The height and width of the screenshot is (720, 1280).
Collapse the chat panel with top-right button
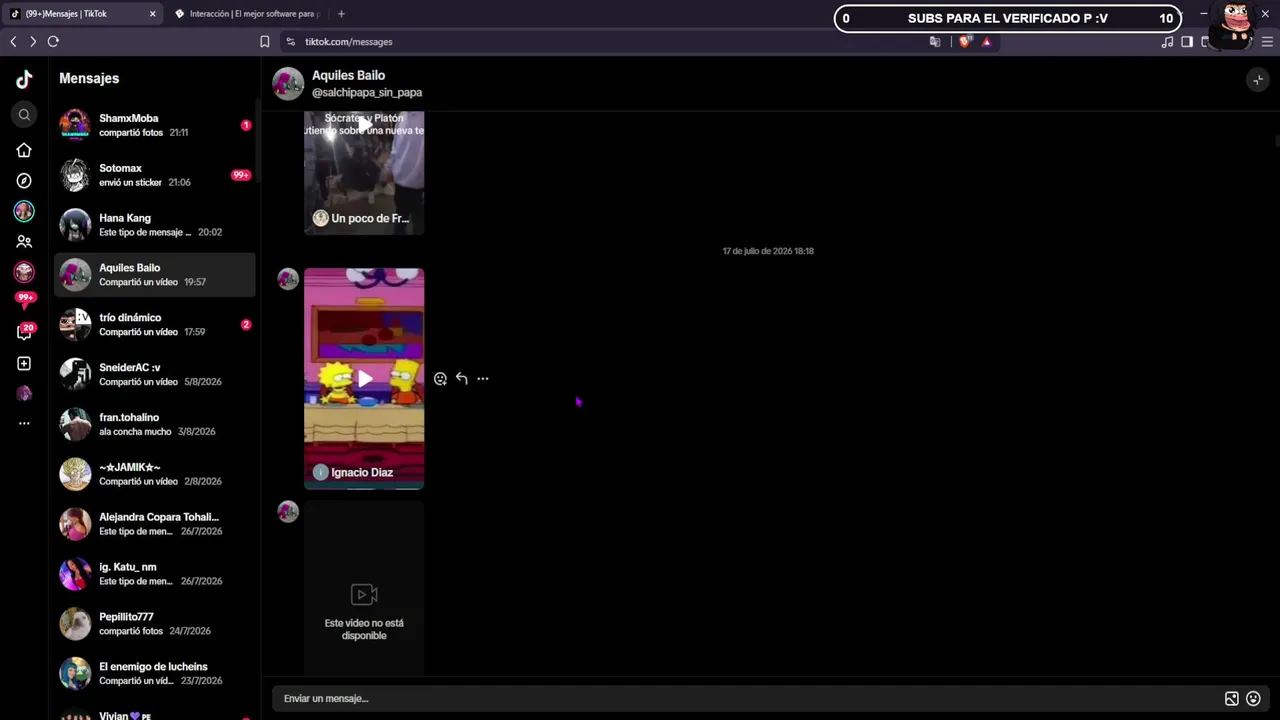tap(1257, 80)
